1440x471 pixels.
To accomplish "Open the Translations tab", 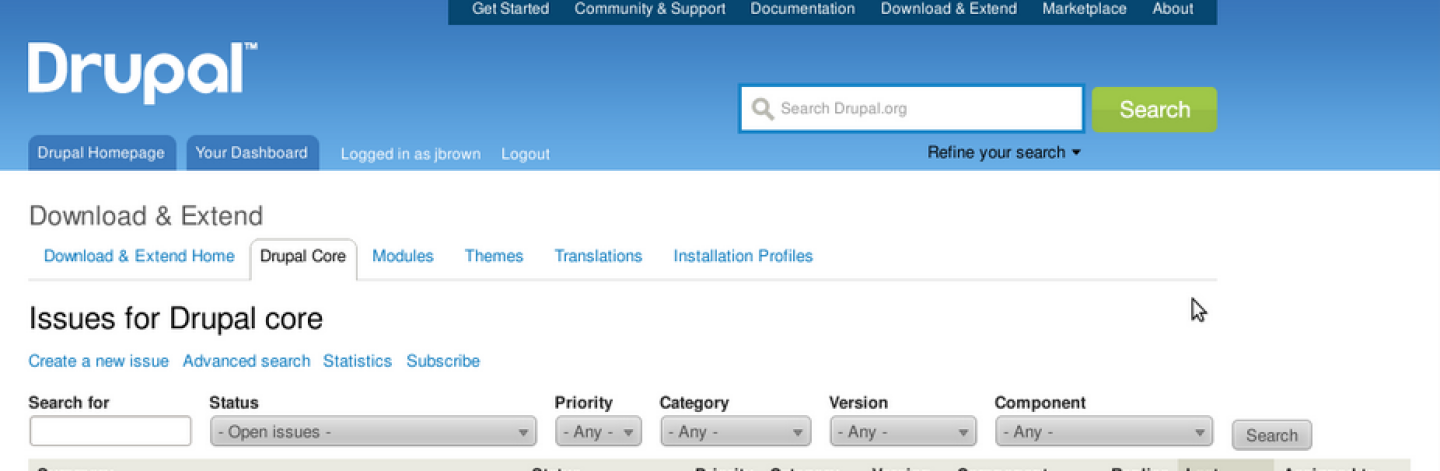I will pyautogui.click(x=598, y=256).
